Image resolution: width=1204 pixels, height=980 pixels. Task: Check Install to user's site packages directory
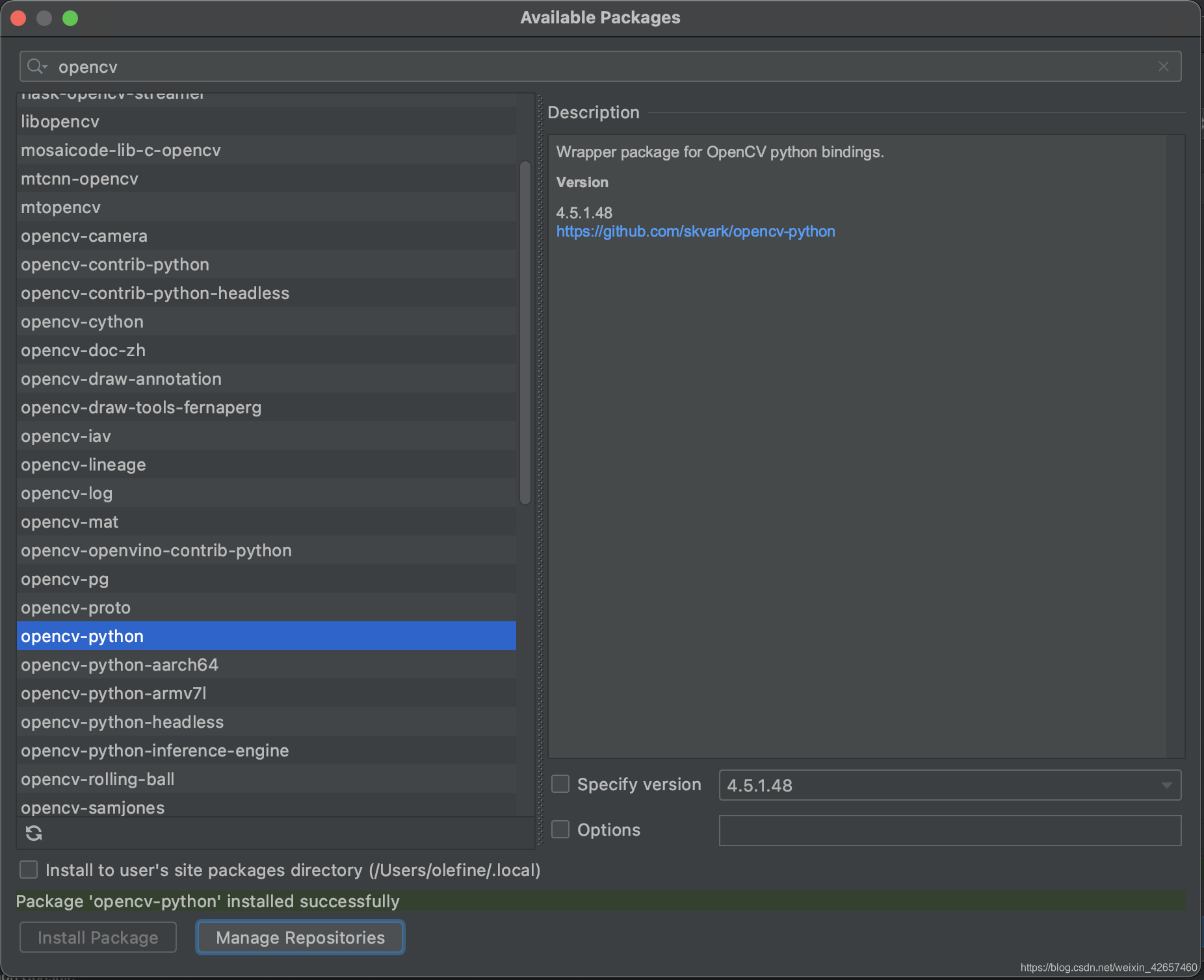[29, 870]
